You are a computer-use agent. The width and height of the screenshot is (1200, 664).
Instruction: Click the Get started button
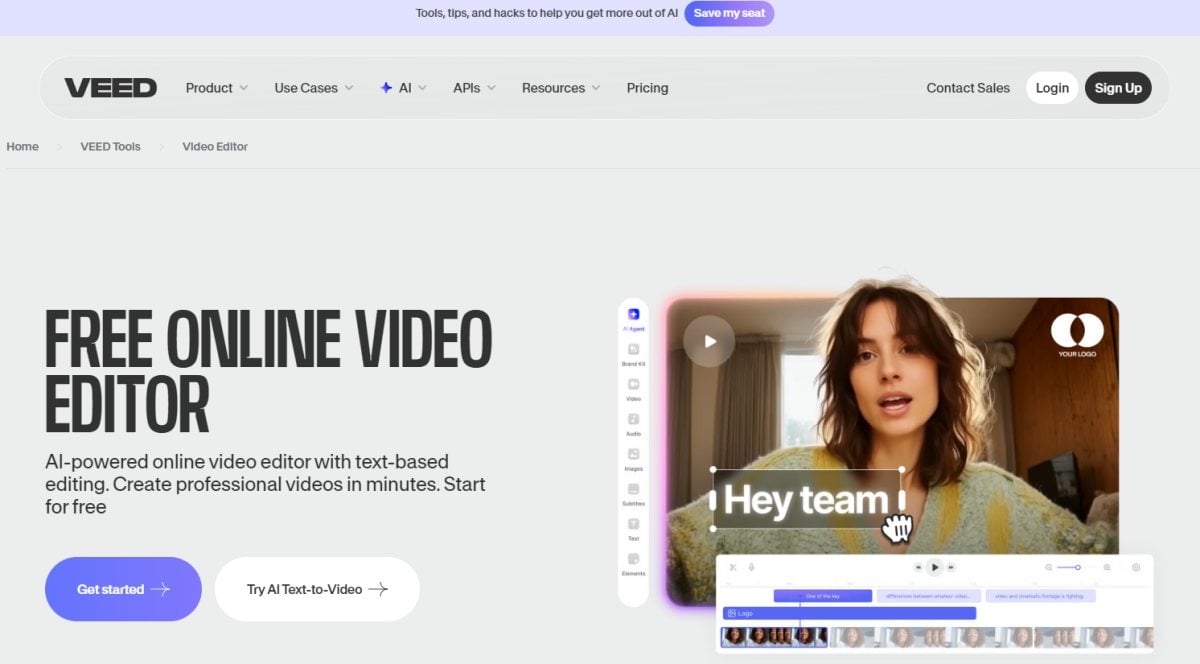coord(122,590)
